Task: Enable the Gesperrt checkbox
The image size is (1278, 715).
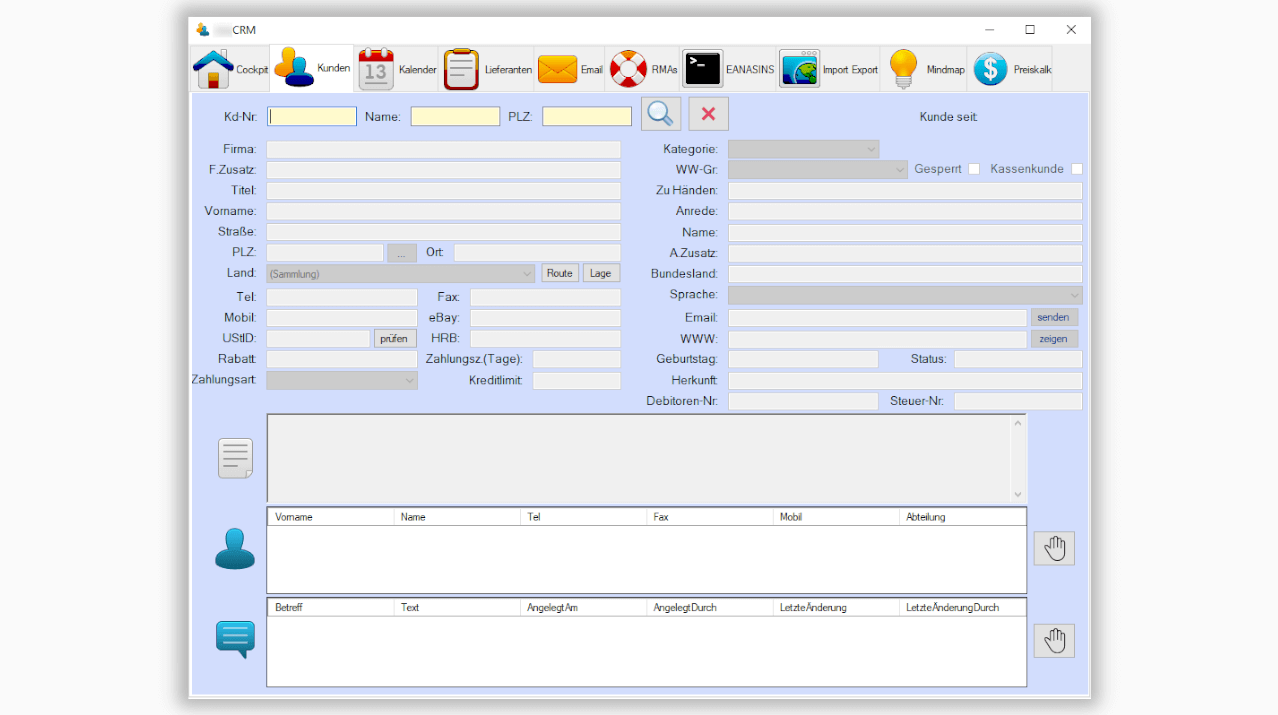Action: [x=974, y=169]
